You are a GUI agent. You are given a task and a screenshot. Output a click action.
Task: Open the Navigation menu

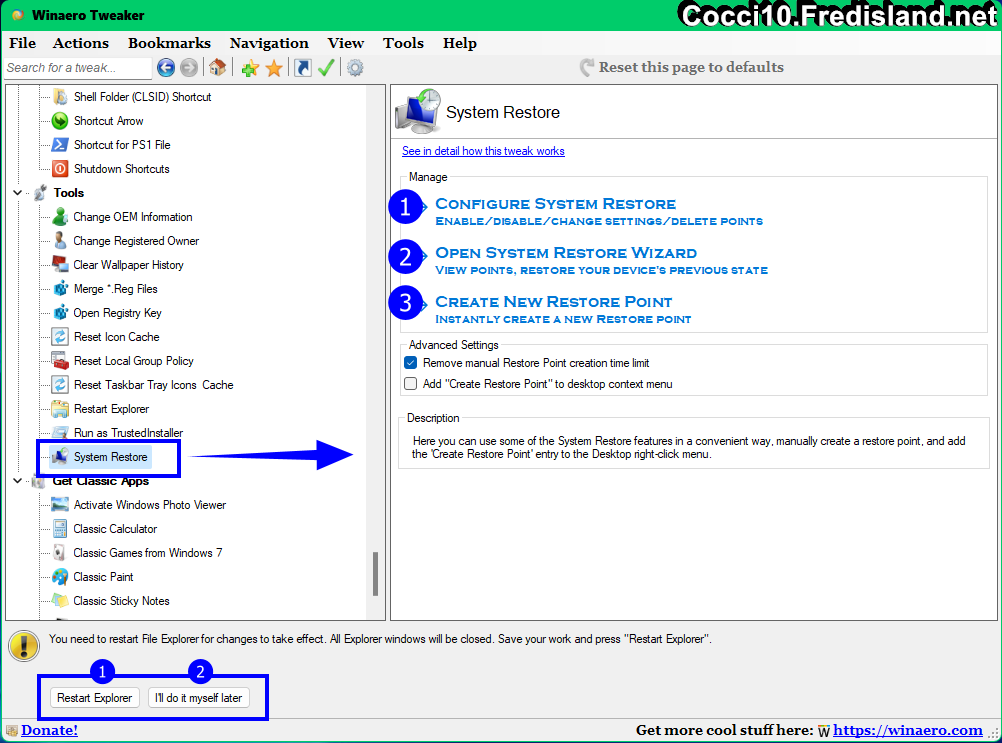[269, 43]
